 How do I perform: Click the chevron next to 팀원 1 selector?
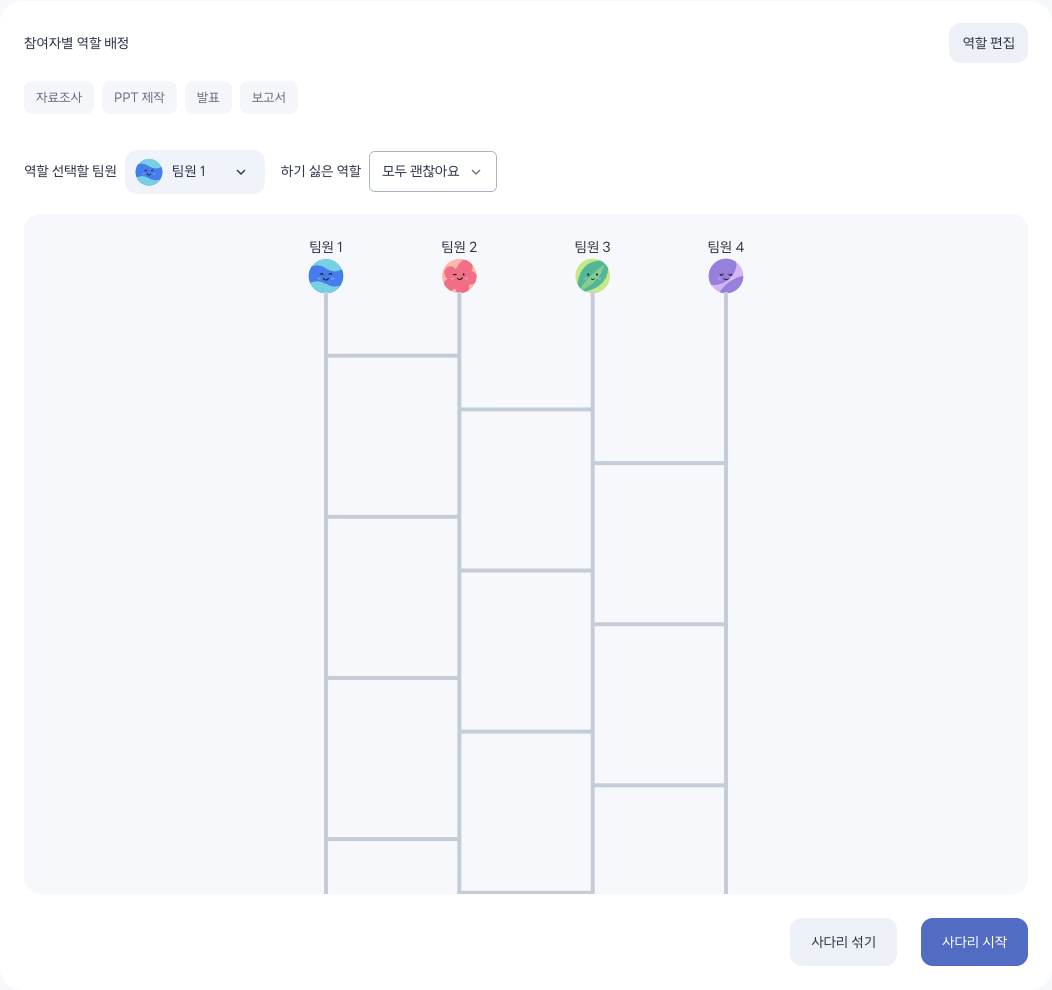click(241, 172)
